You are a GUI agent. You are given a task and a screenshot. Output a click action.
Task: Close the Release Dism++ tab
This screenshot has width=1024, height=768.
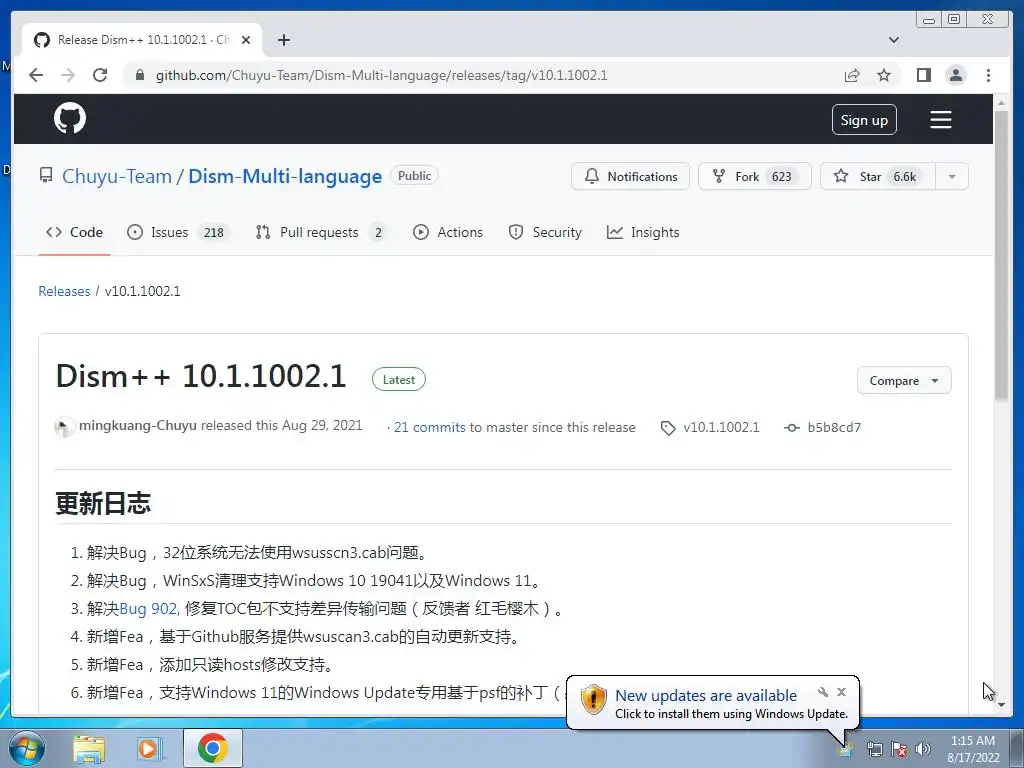246,40
